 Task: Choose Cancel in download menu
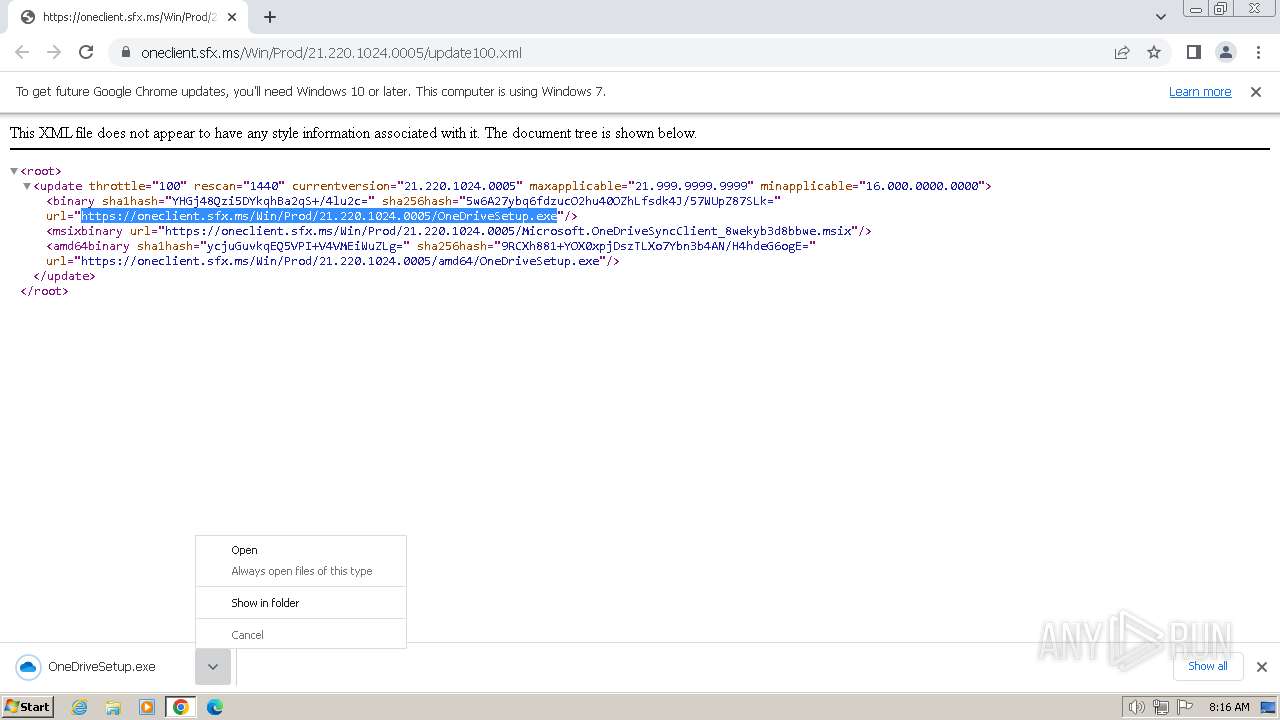[x=301, y=635]
